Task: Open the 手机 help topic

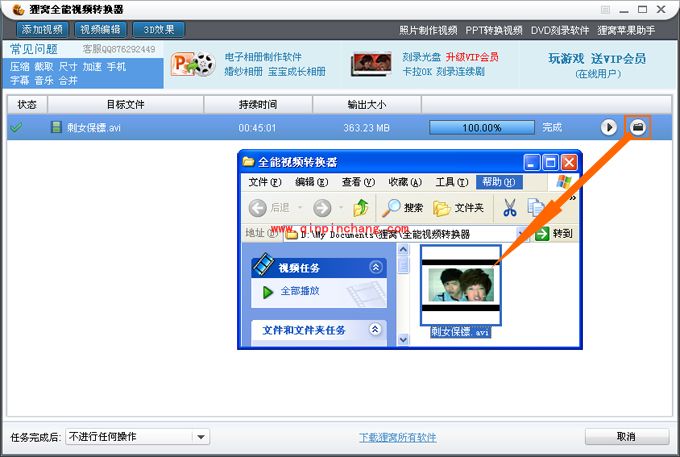Action: [116, 67]
